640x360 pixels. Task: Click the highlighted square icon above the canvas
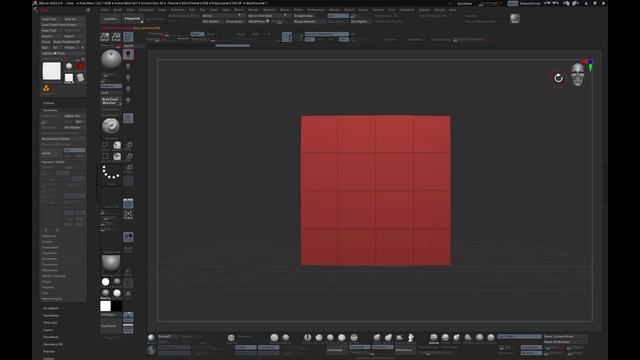(287, 37)
